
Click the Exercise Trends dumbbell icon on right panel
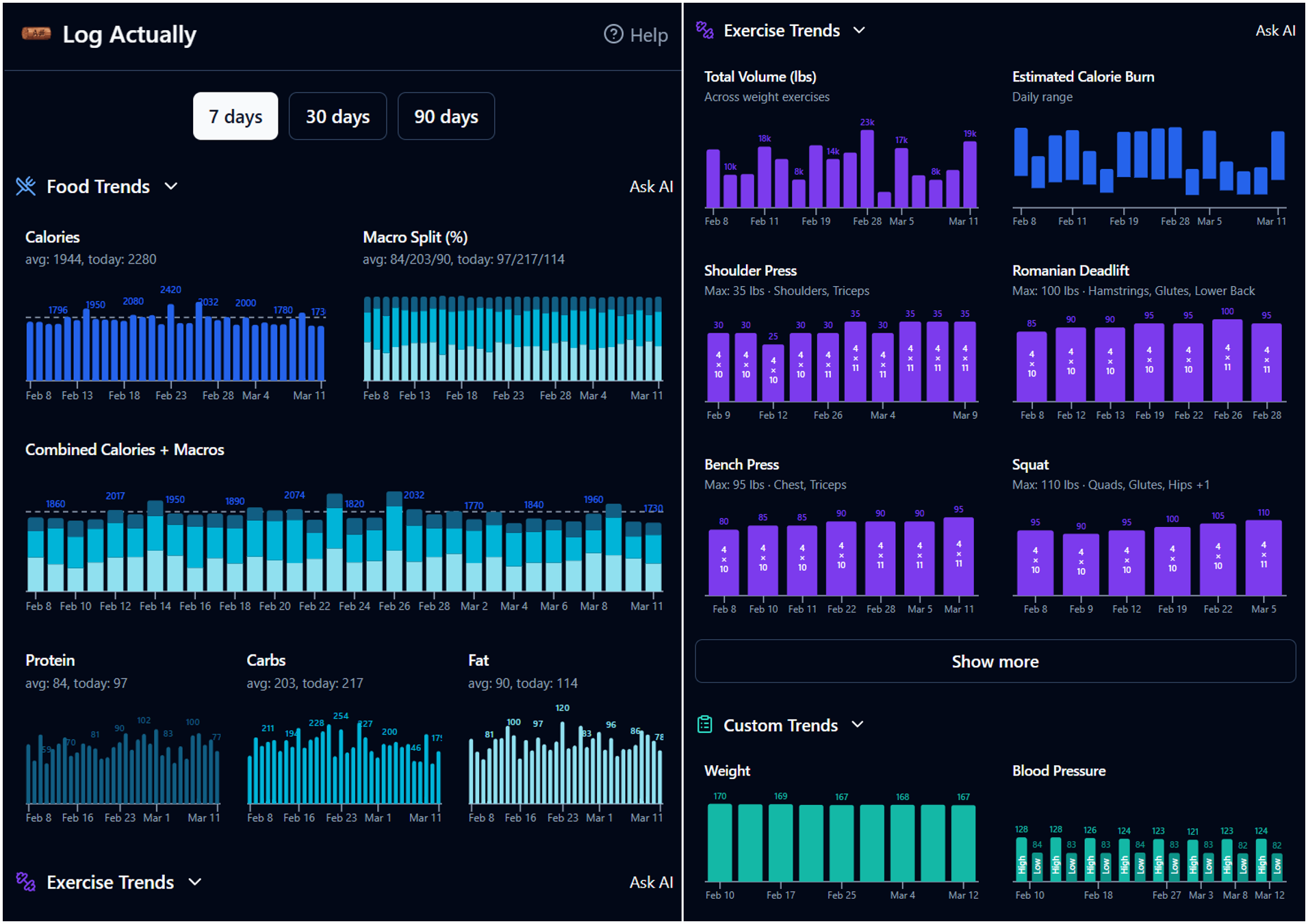tap(704, 29)
